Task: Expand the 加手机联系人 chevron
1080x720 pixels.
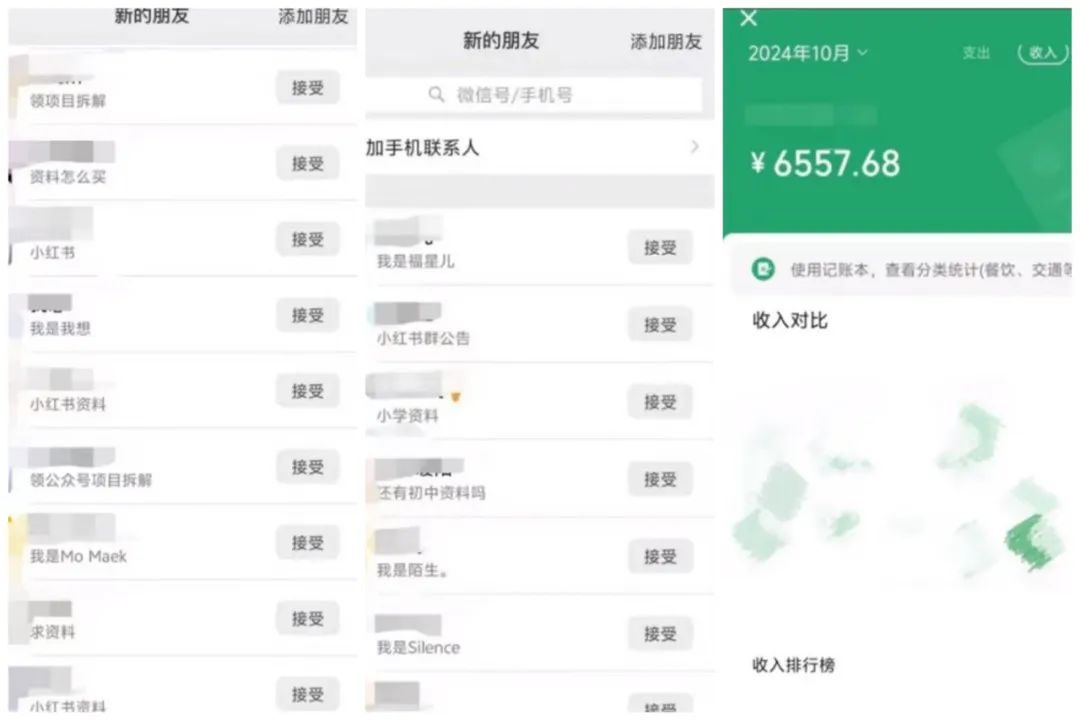Action: [694, 147]
